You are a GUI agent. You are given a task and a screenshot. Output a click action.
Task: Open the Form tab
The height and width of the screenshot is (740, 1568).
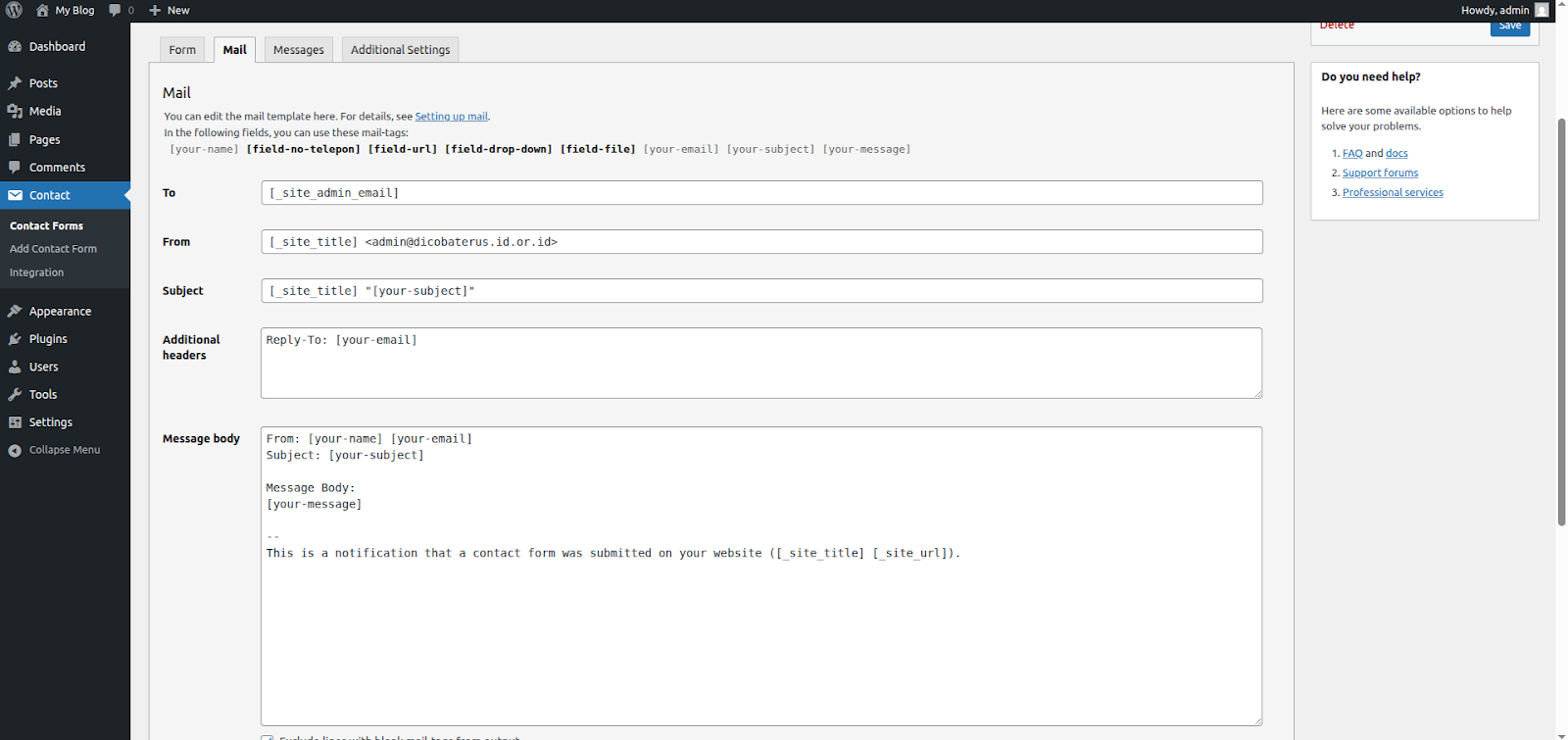click(x=182, y=50)
